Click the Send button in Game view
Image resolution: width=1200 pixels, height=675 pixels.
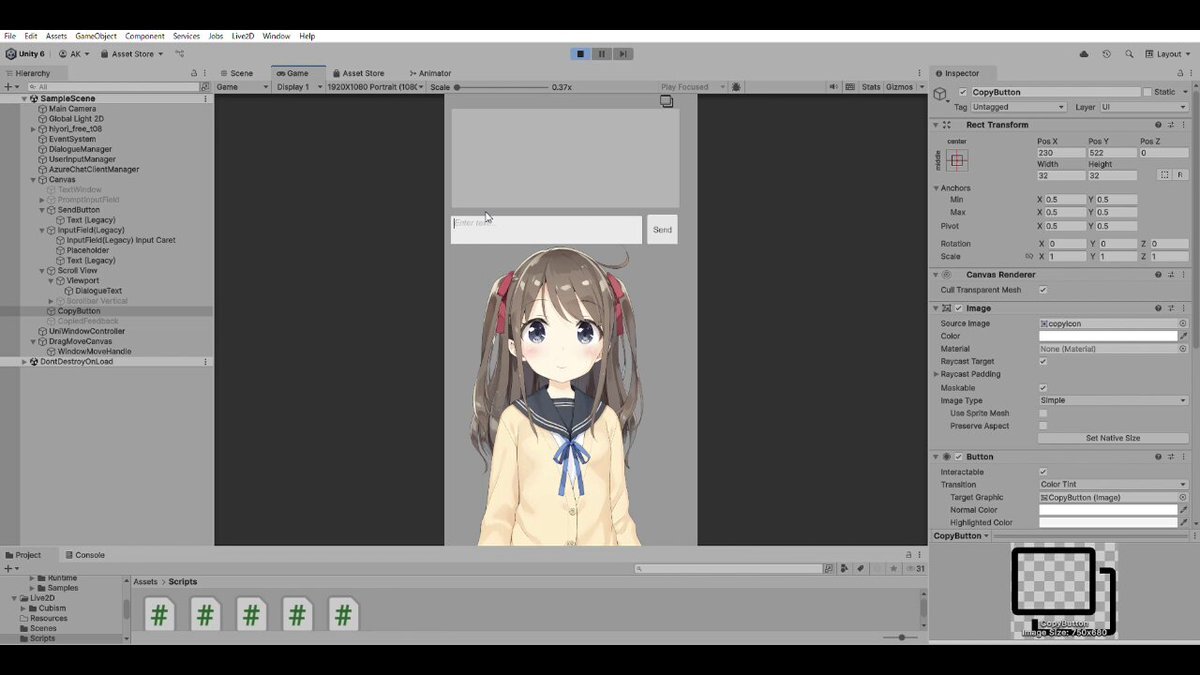(662, 229)
